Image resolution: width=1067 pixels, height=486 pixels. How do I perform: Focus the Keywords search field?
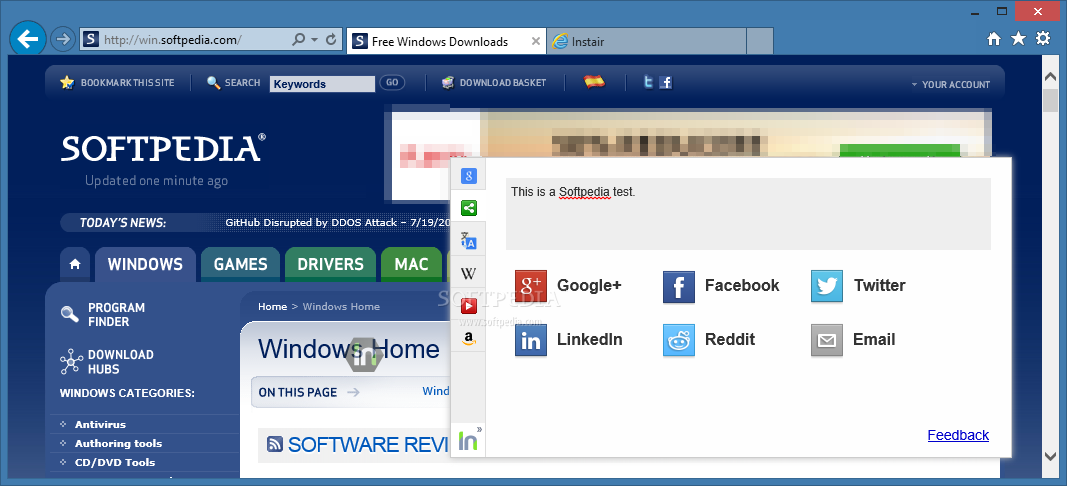tap(323, 84)
